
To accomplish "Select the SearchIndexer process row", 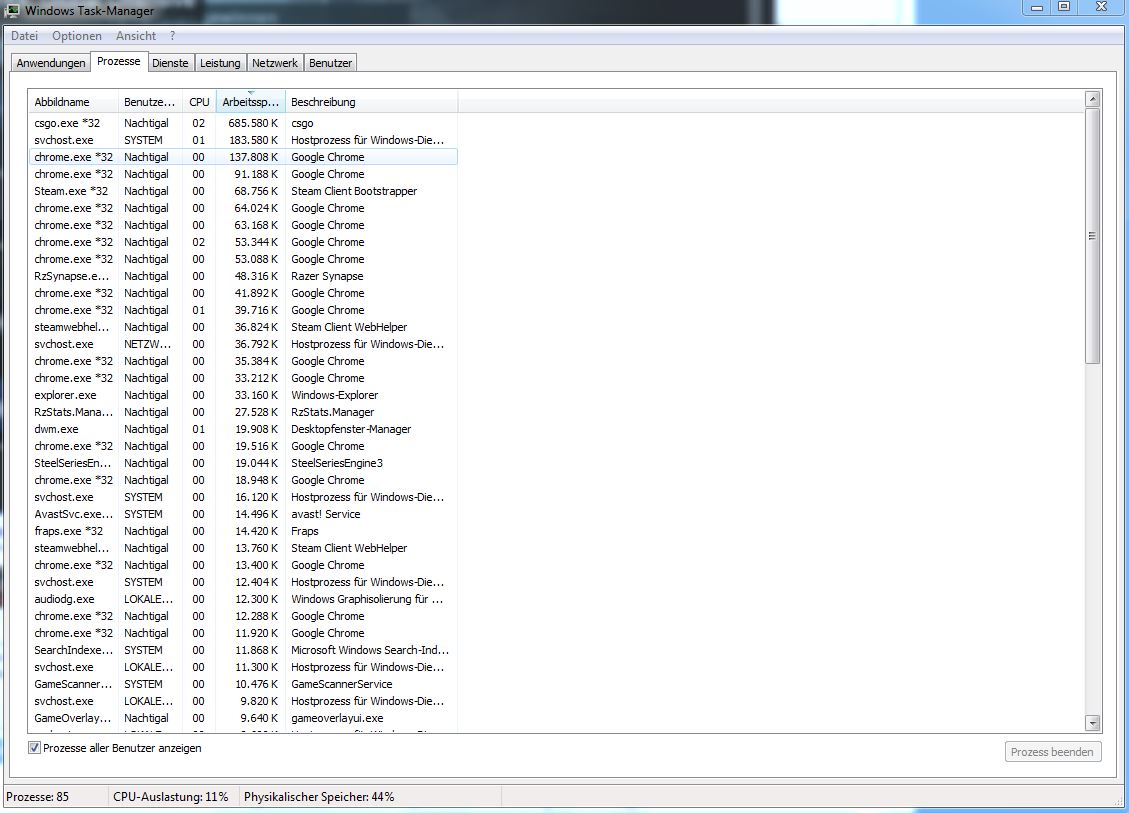I will [243, 650].
